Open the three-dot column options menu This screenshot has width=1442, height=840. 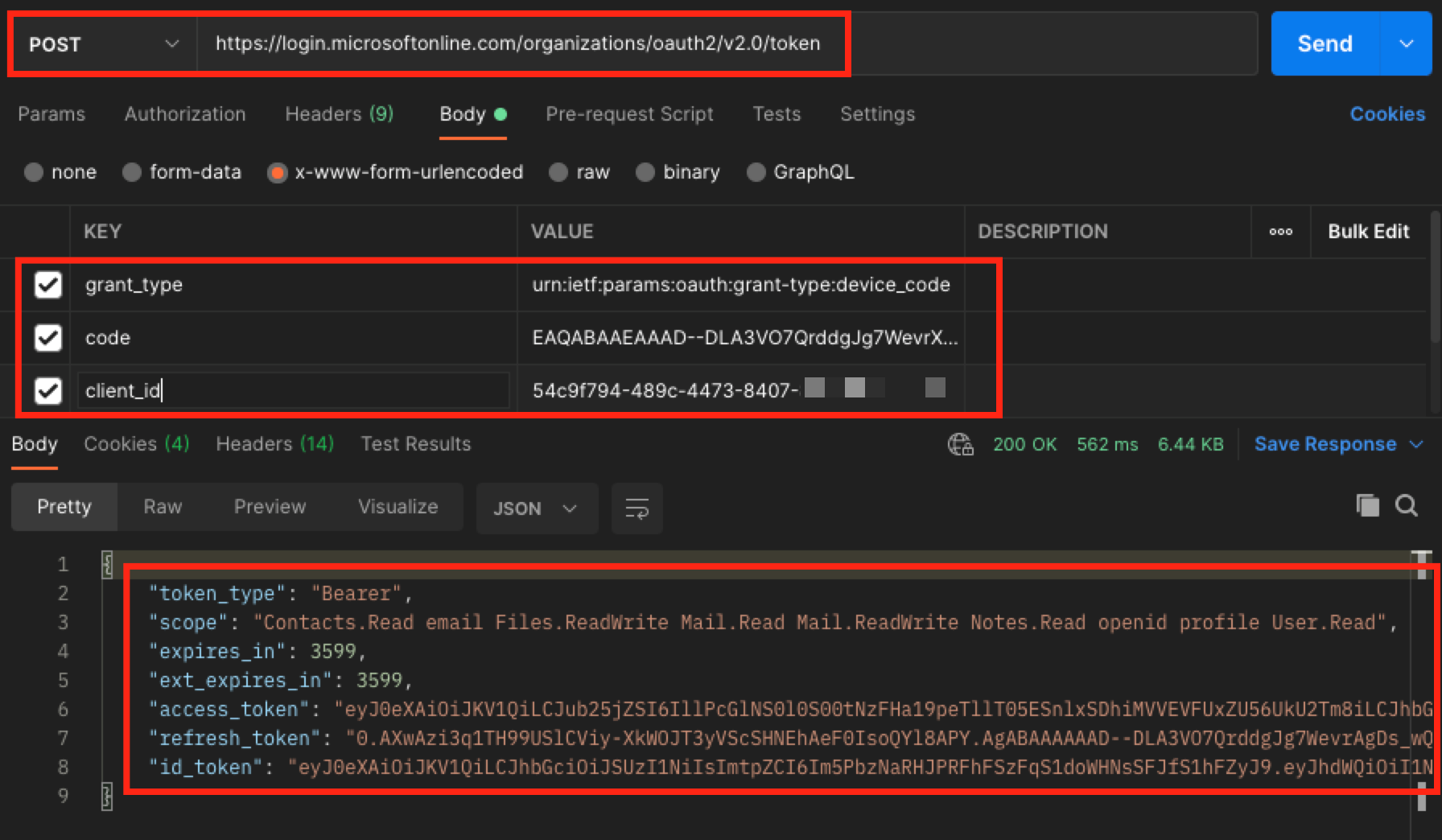point(1280,232)
